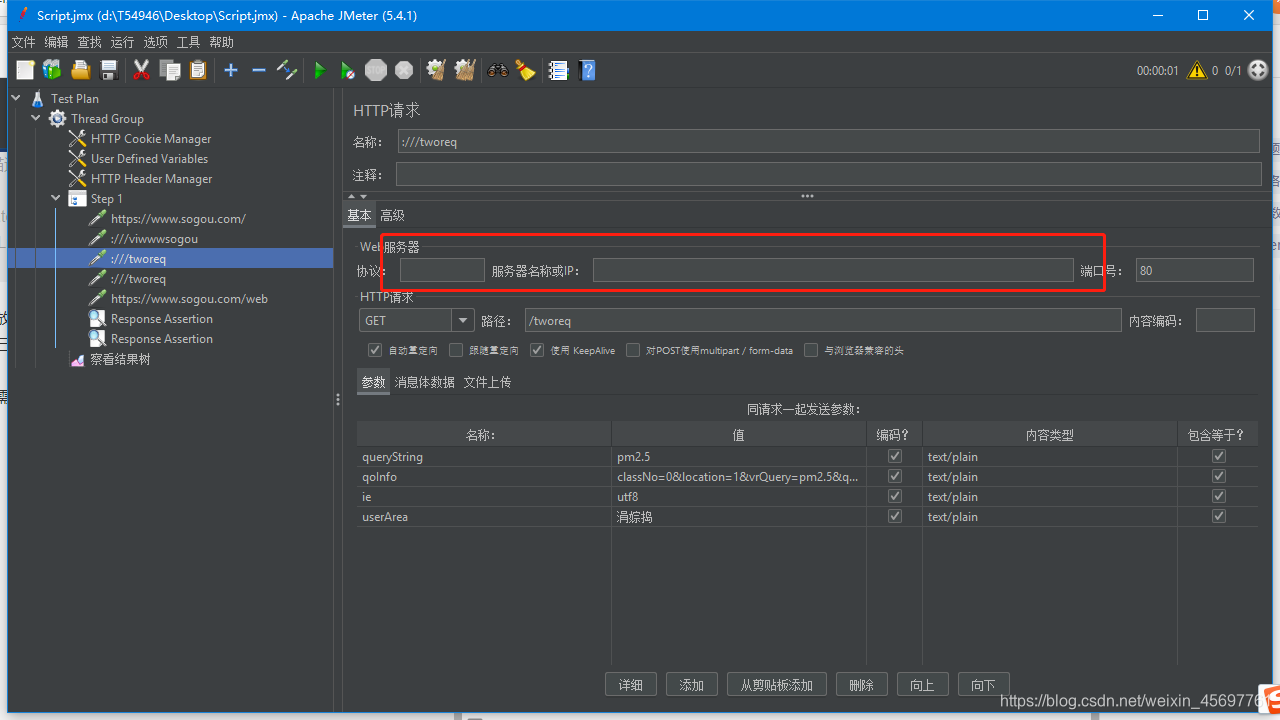The height and width of the screenshot is (720, 1280).
Task: Expand all nodes with plus icon
Action: 231,70
